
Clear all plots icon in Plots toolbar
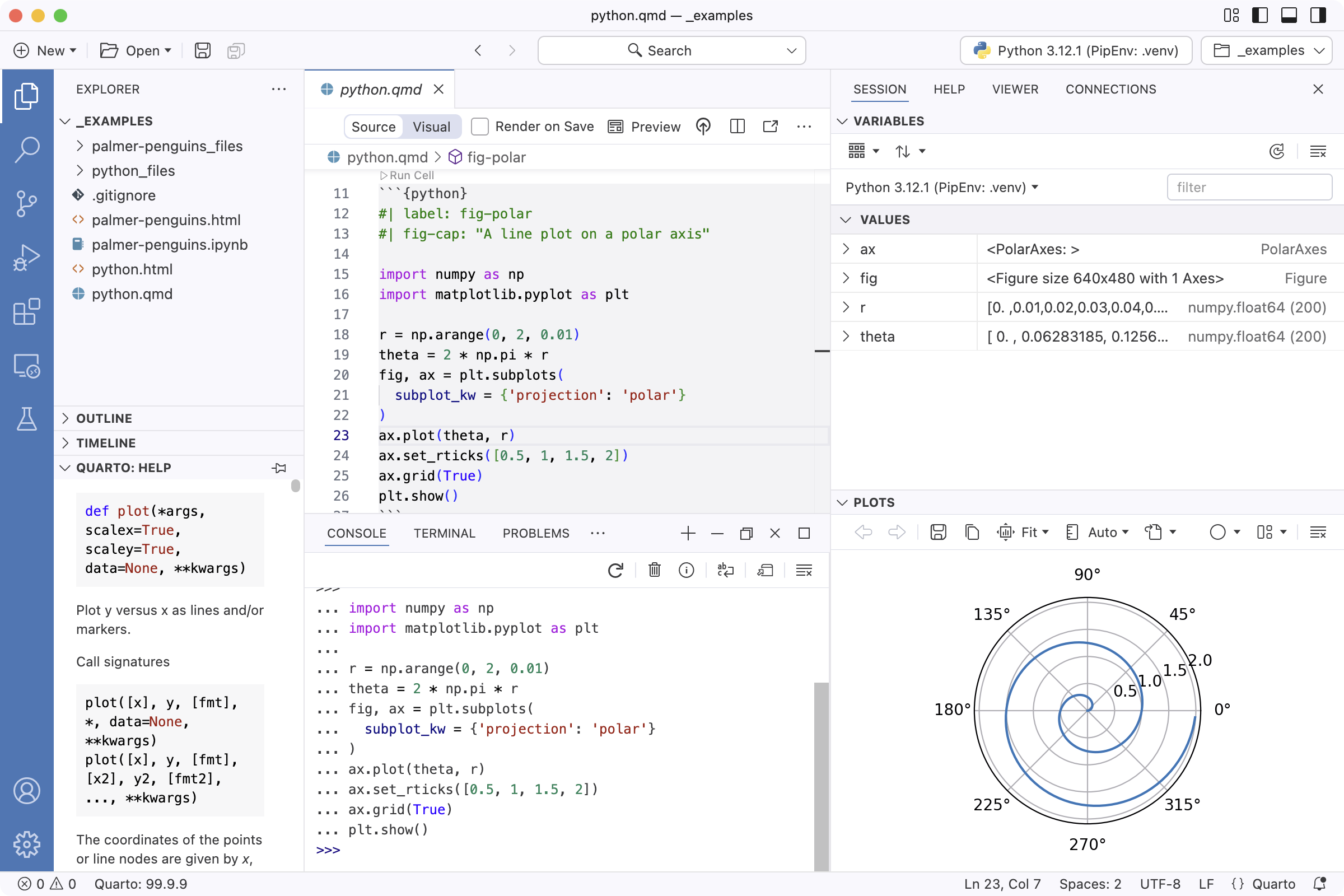pos(1318,532)
